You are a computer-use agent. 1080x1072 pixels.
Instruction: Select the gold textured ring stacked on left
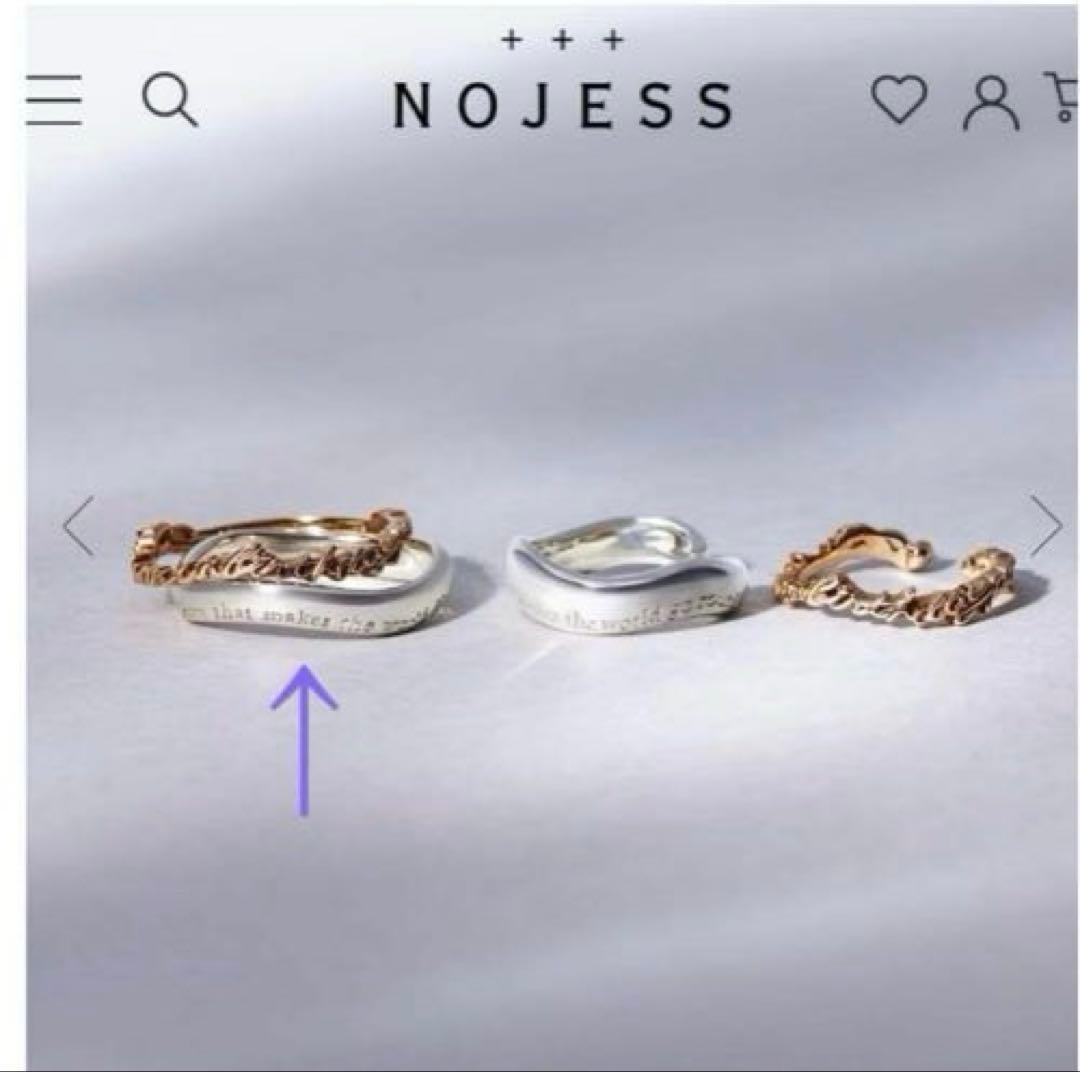(269, 553)
